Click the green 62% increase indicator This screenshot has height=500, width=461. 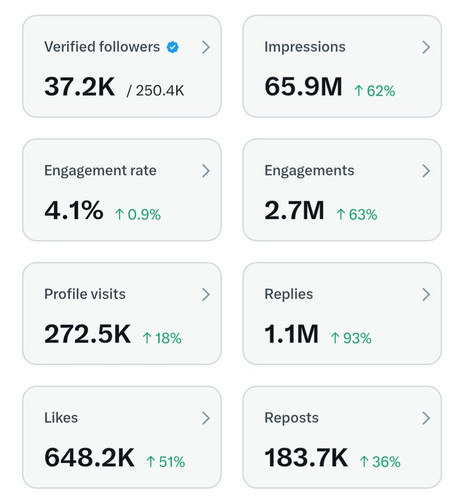tap(375, 91)
